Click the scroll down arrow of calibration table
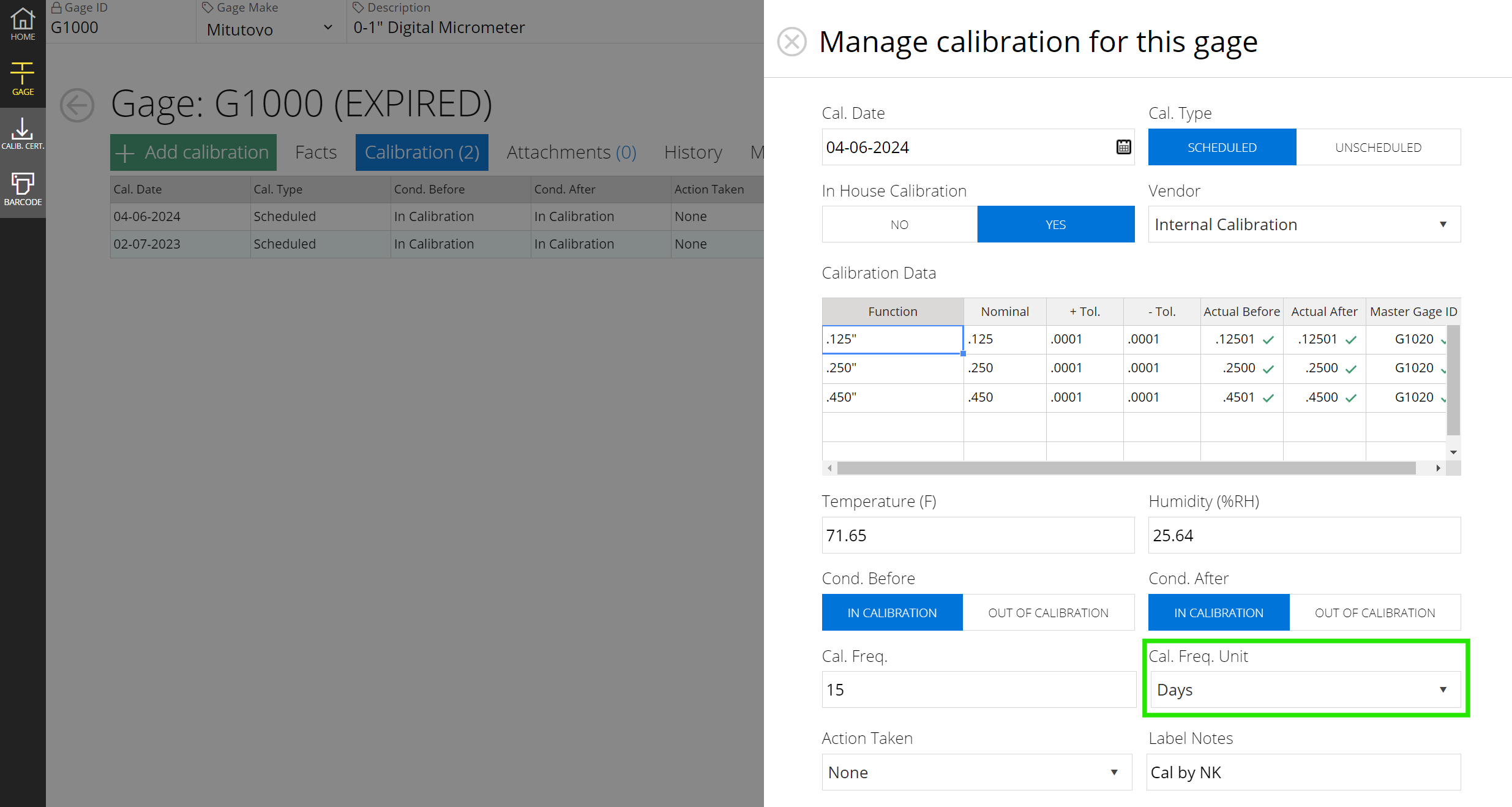The width and height of the screenshot is (1512, 807). click(1453, 452)
